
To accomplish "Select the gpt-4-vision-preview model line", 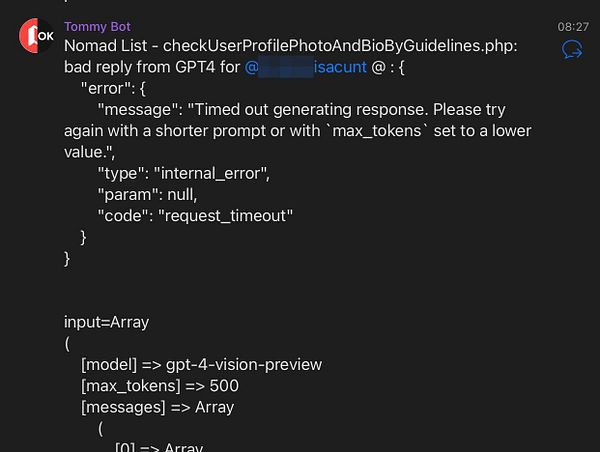I will 201,365.
